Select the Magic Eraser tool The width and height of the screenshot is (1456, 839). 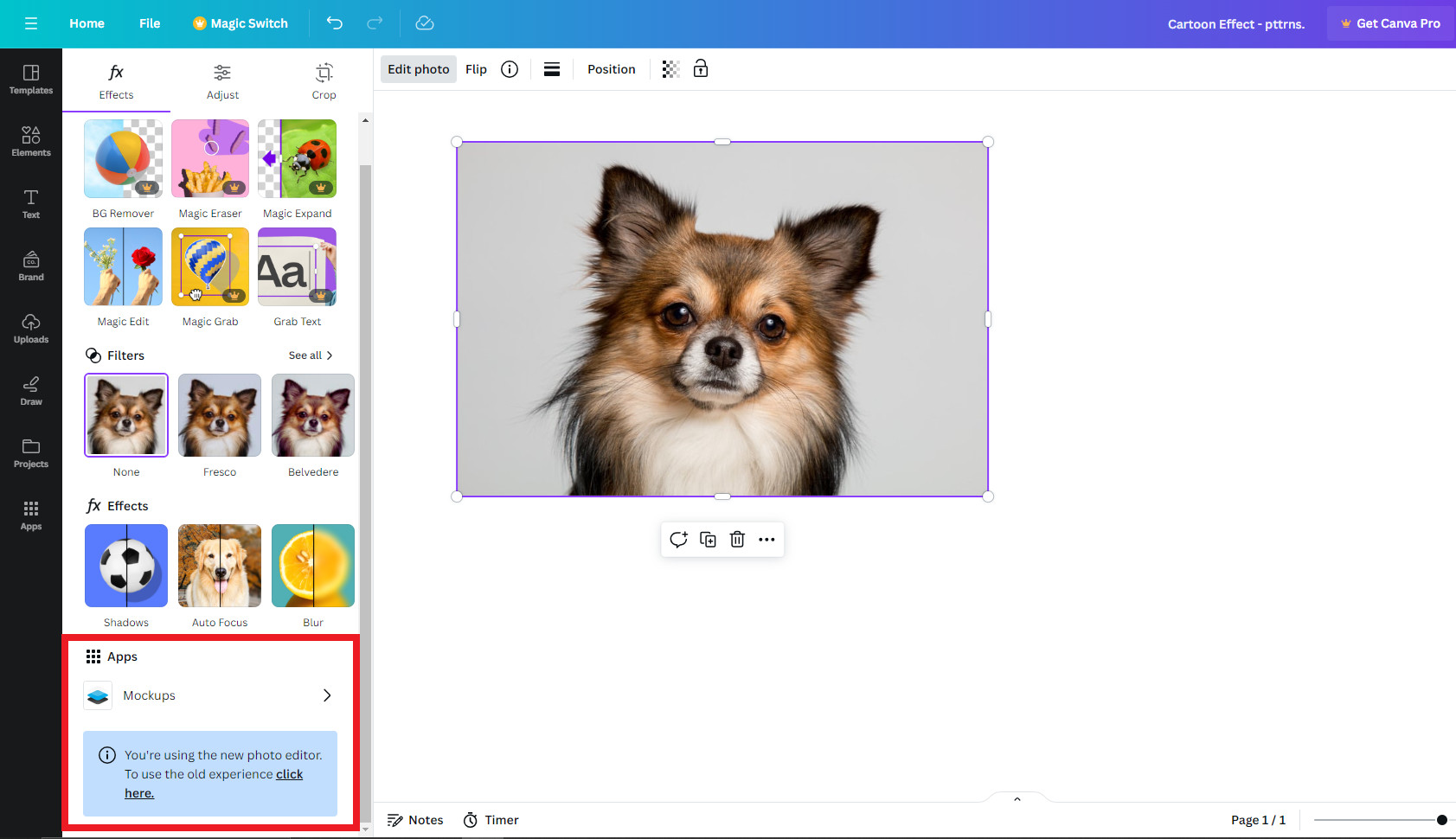[x=210, y=170]
